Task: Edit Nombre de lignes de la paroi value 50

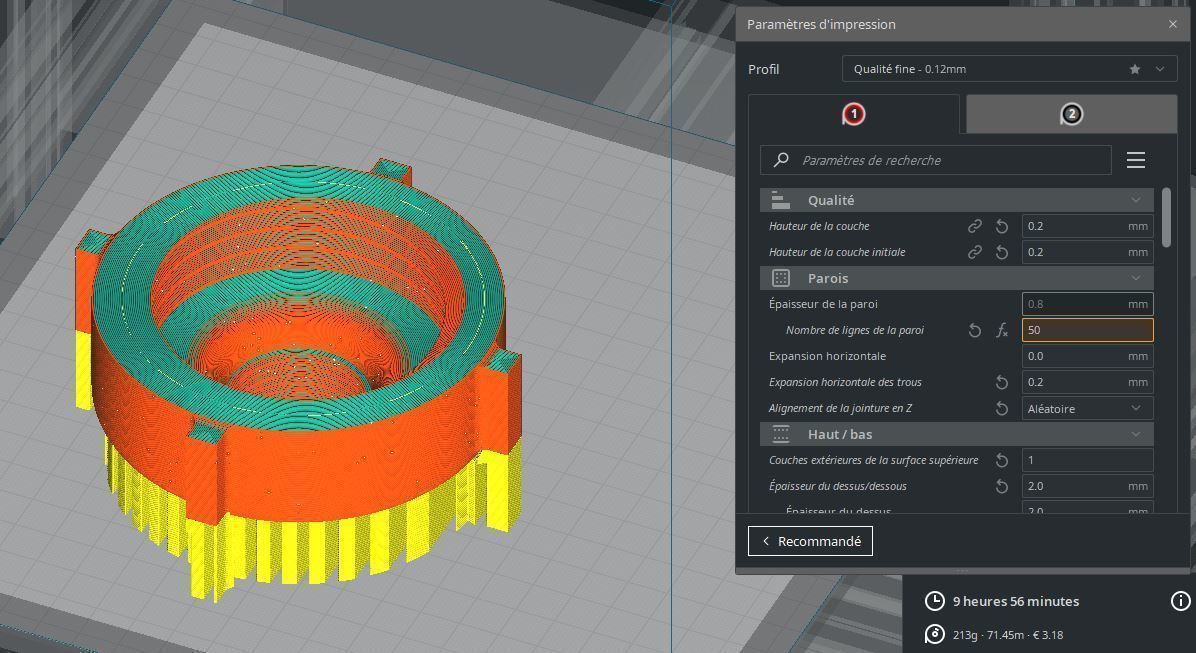Action: tap(1087, 330)
